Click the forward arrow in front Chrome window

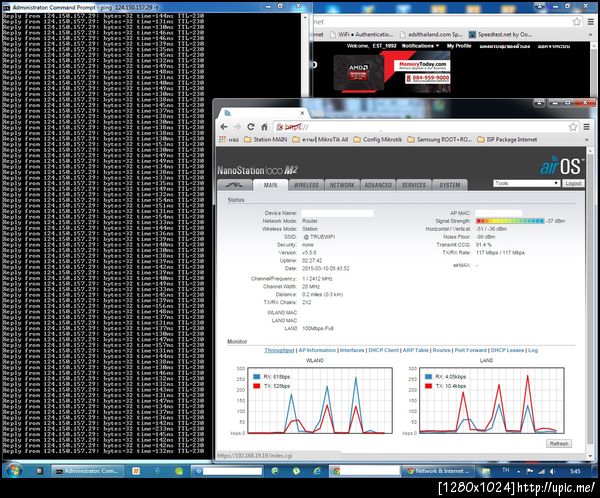(237, 127)
